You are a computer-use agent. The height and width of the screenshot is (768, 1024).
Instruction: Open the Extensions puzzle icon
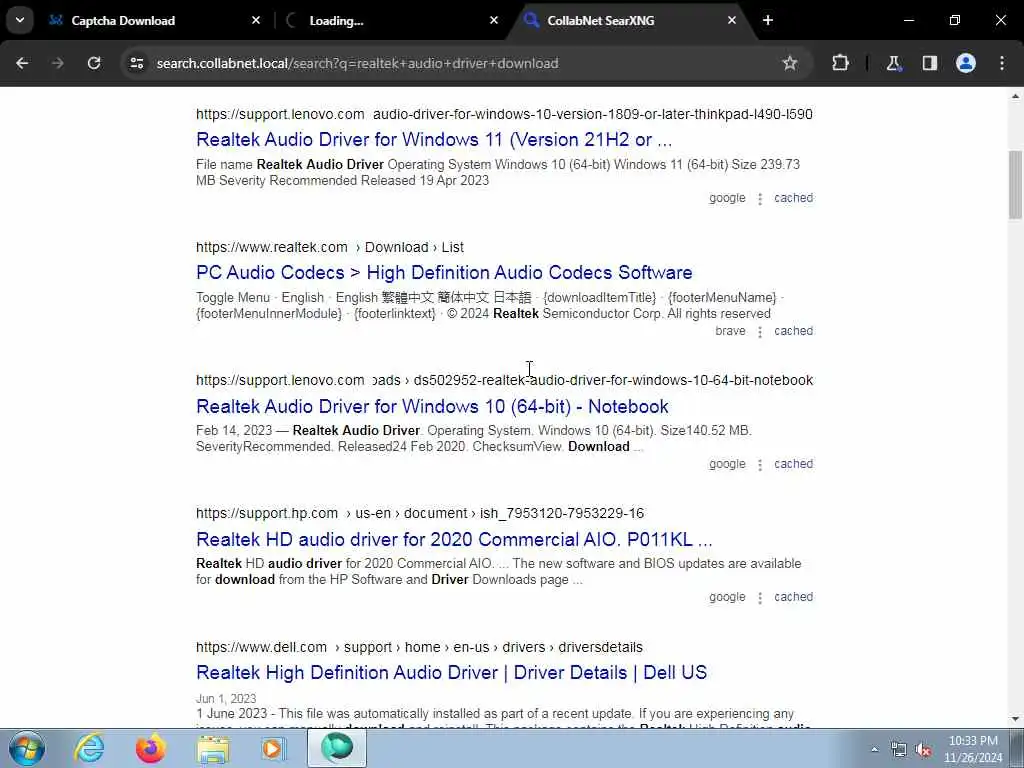[840, 63]
